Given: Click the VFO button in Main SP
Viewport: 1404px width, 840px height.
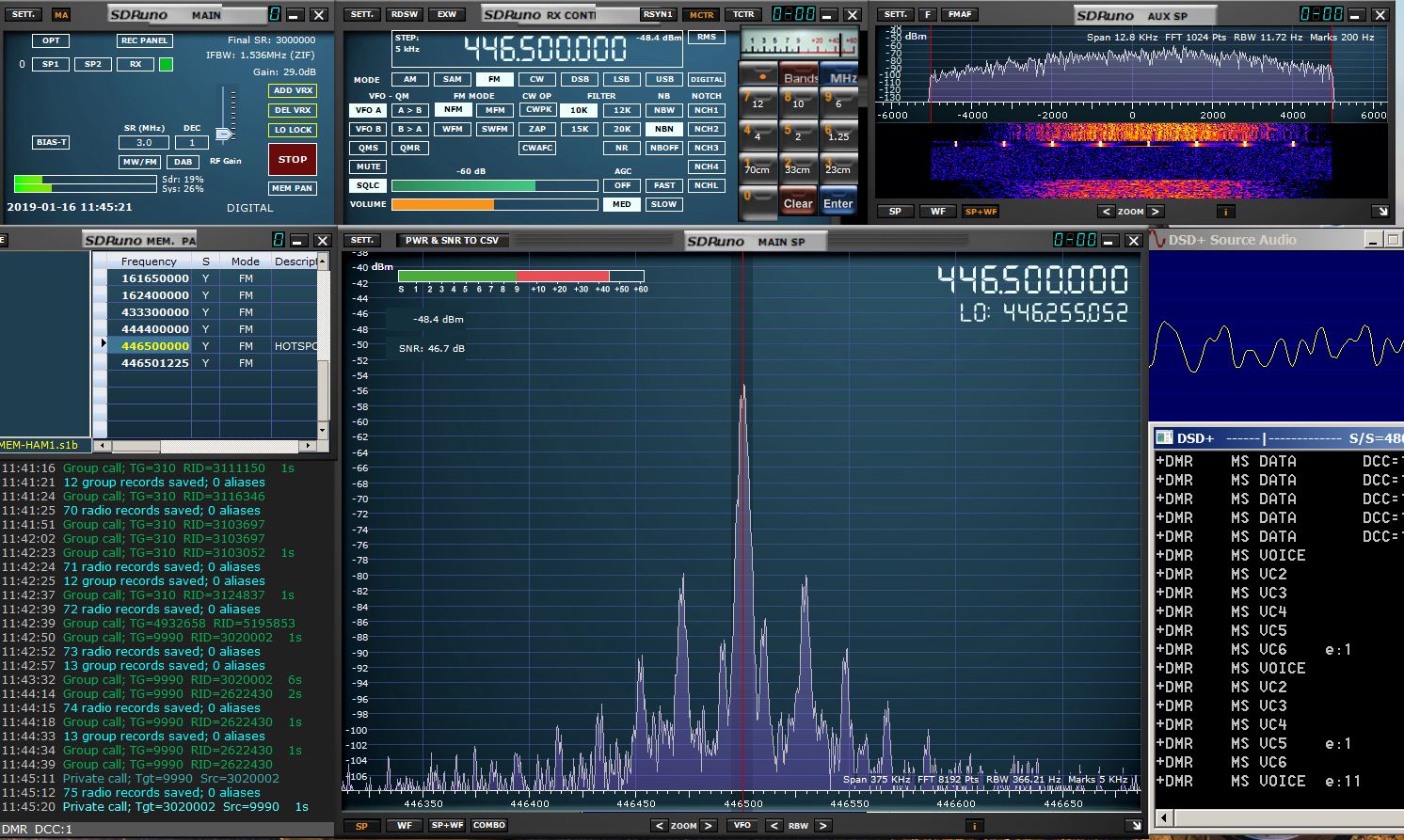Looking at the screenshot, I should pyautogui.click(x=742, y=825).
